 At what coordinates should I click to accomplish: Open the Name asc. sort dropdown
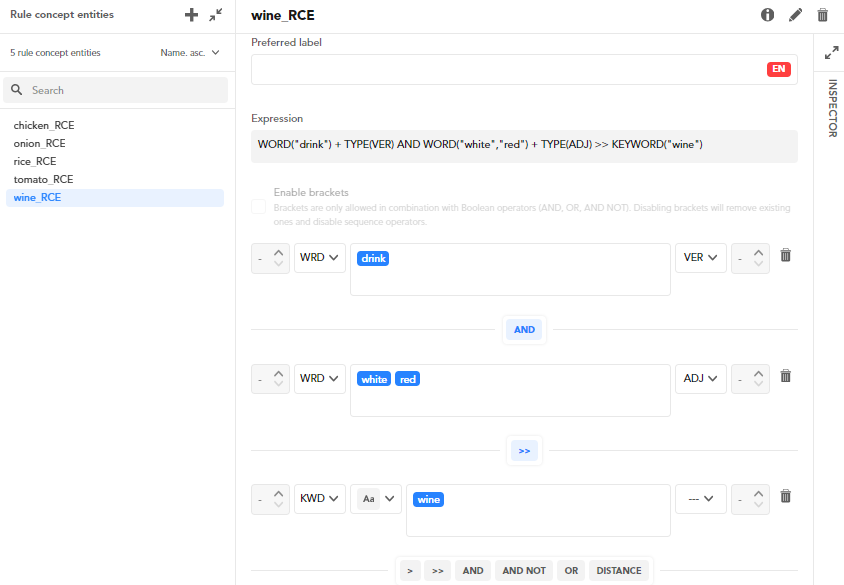(190, 53)
